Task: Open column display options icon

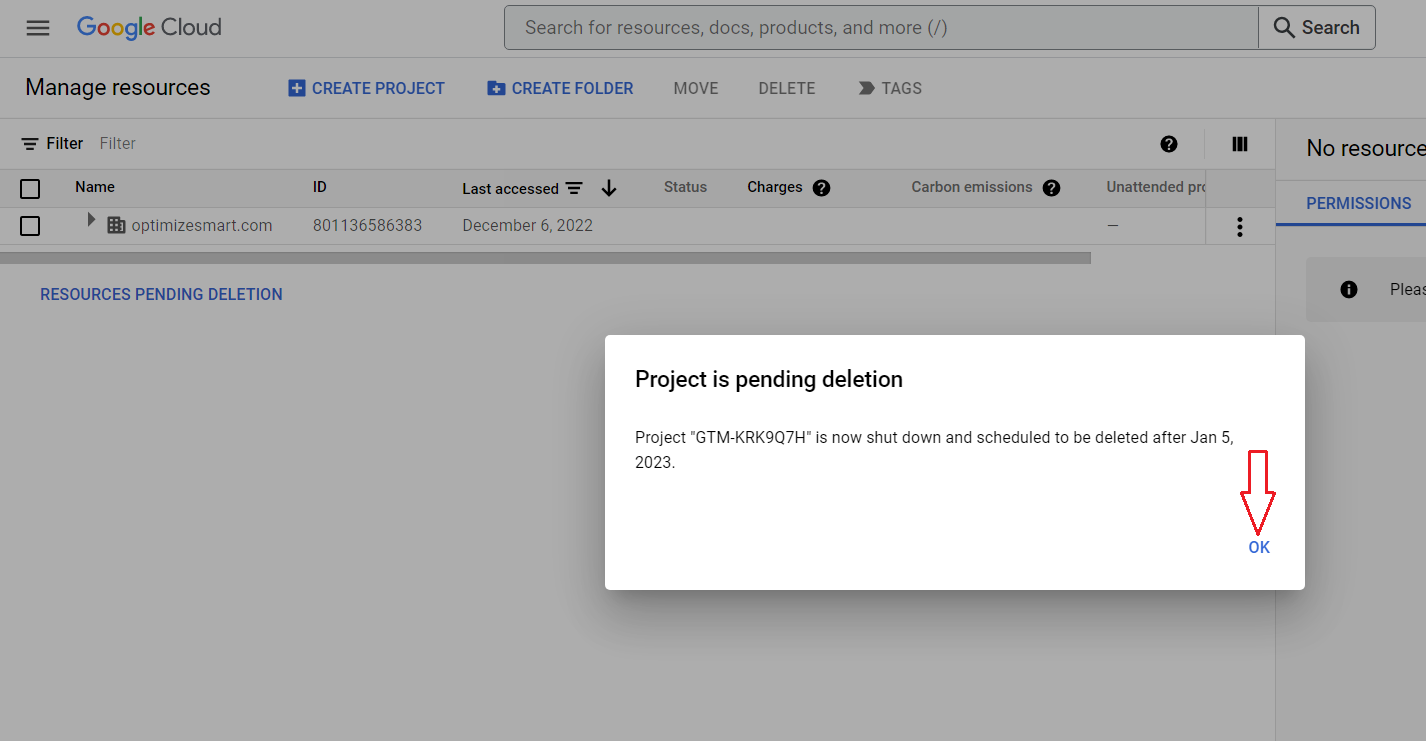Action: (x=1240, y=144)
